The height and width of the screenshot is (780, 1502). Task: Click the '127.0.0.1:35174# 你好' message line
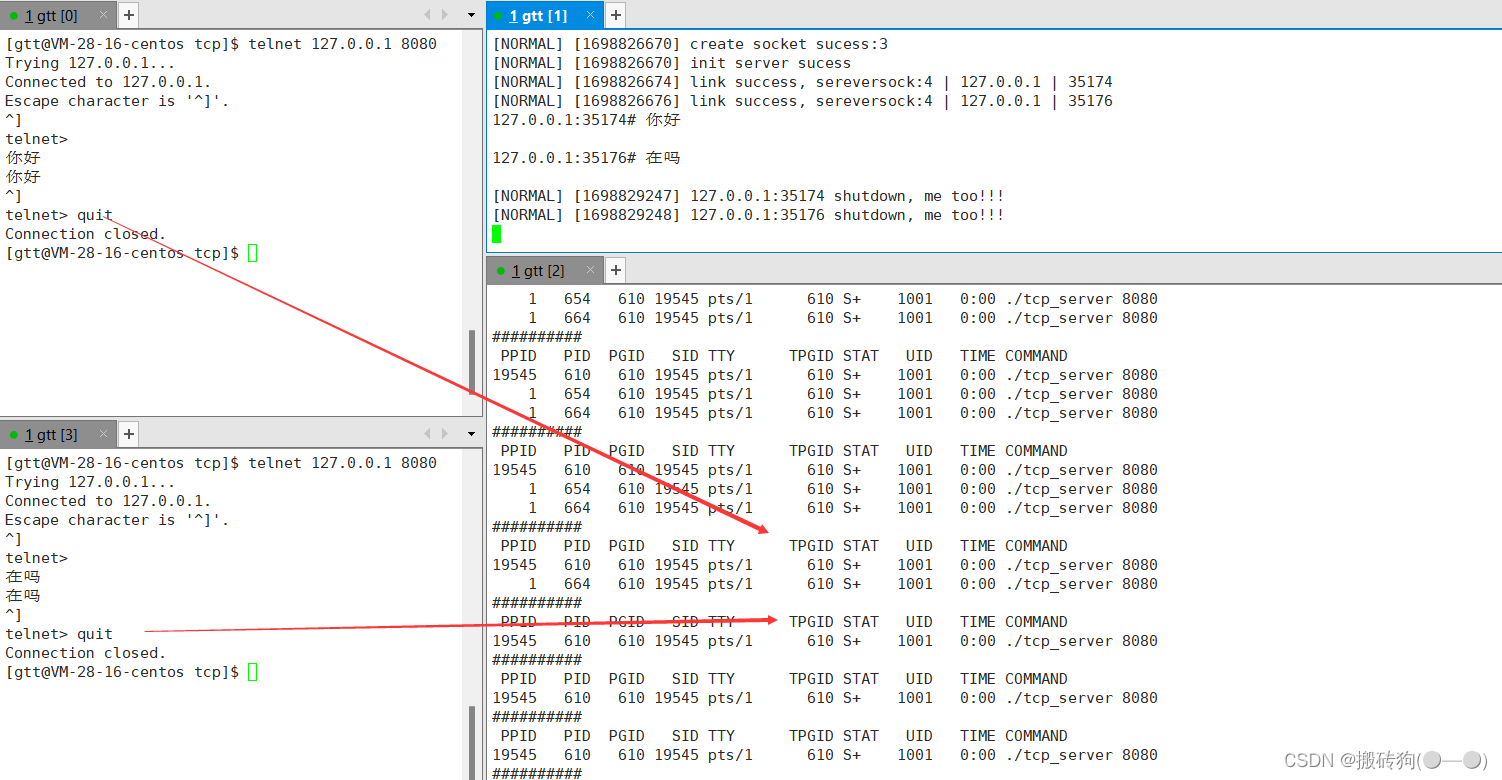coord(586,120)
